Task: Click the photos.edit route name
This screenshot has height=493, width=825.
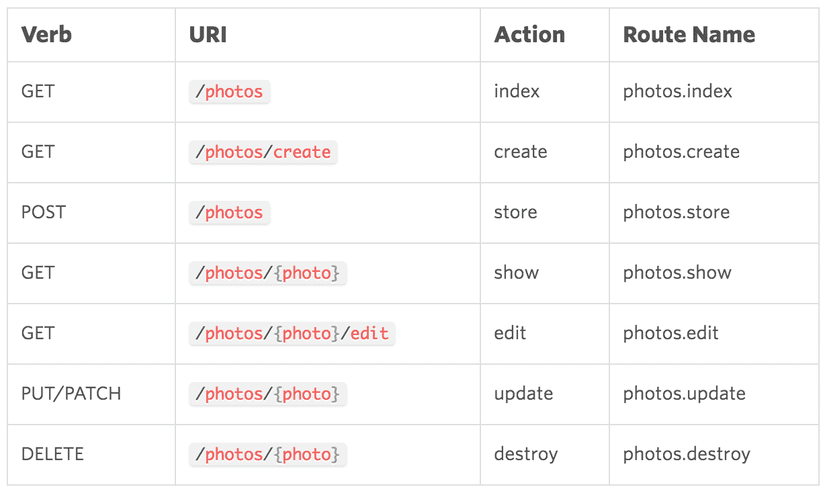Action: (x=670, y=333)
